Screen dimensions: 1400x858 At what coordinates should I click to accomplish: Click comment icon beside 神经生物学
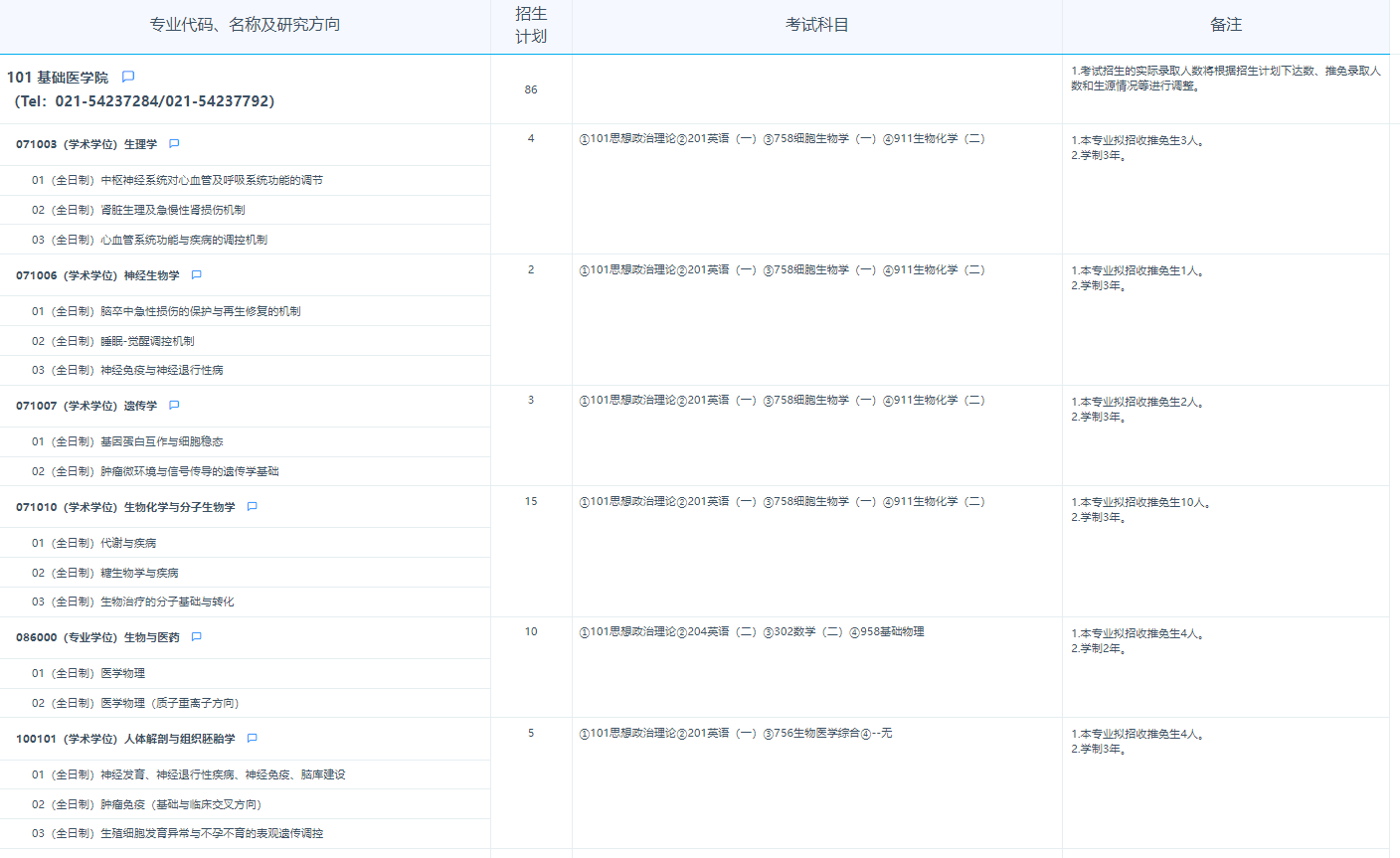[x=197, y=275]
